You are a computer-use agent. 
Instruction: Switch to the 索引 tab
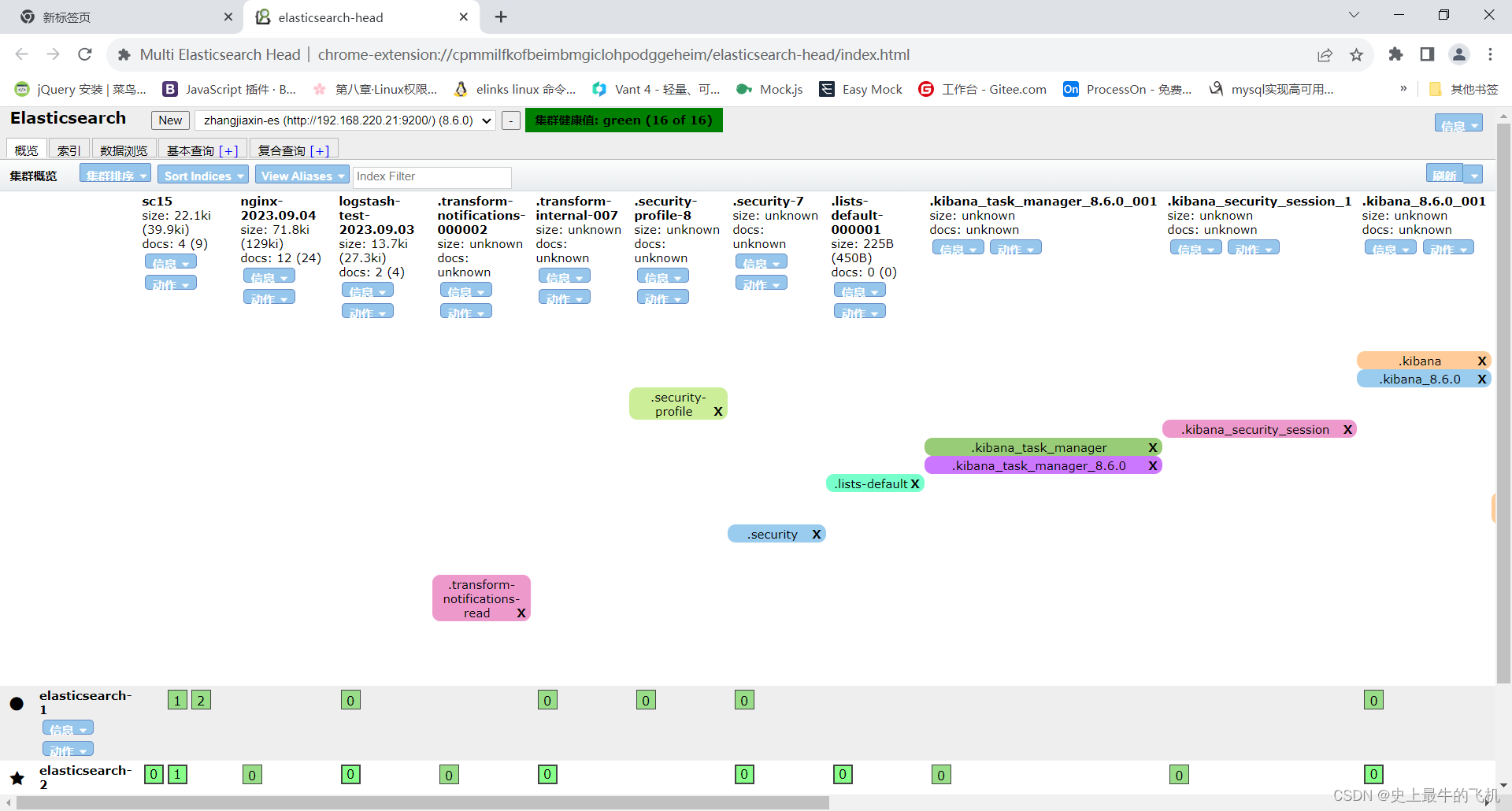click(69, 150)
